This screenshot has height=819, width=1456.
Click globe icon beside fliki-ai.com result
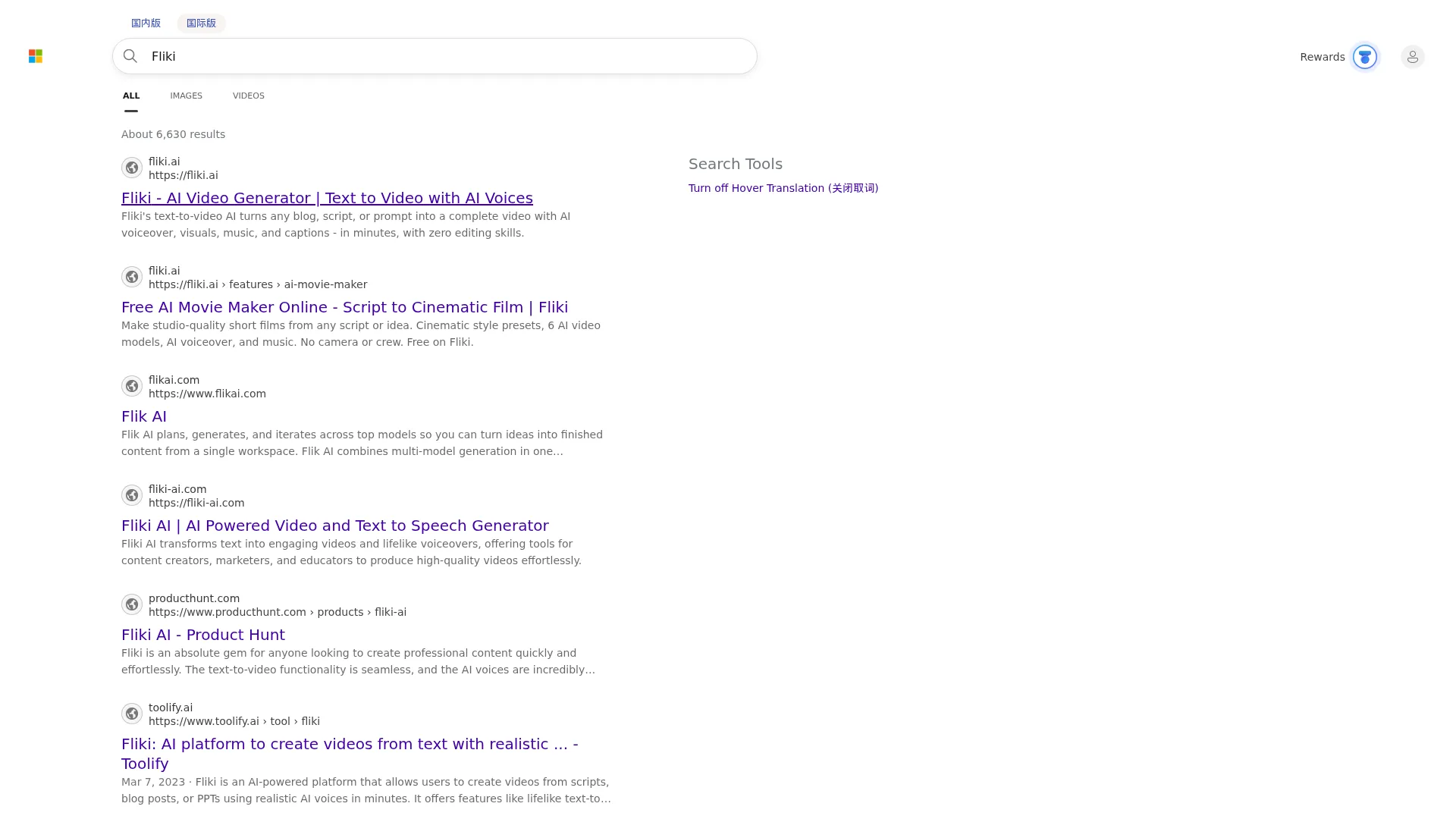[x=132, y=495]
